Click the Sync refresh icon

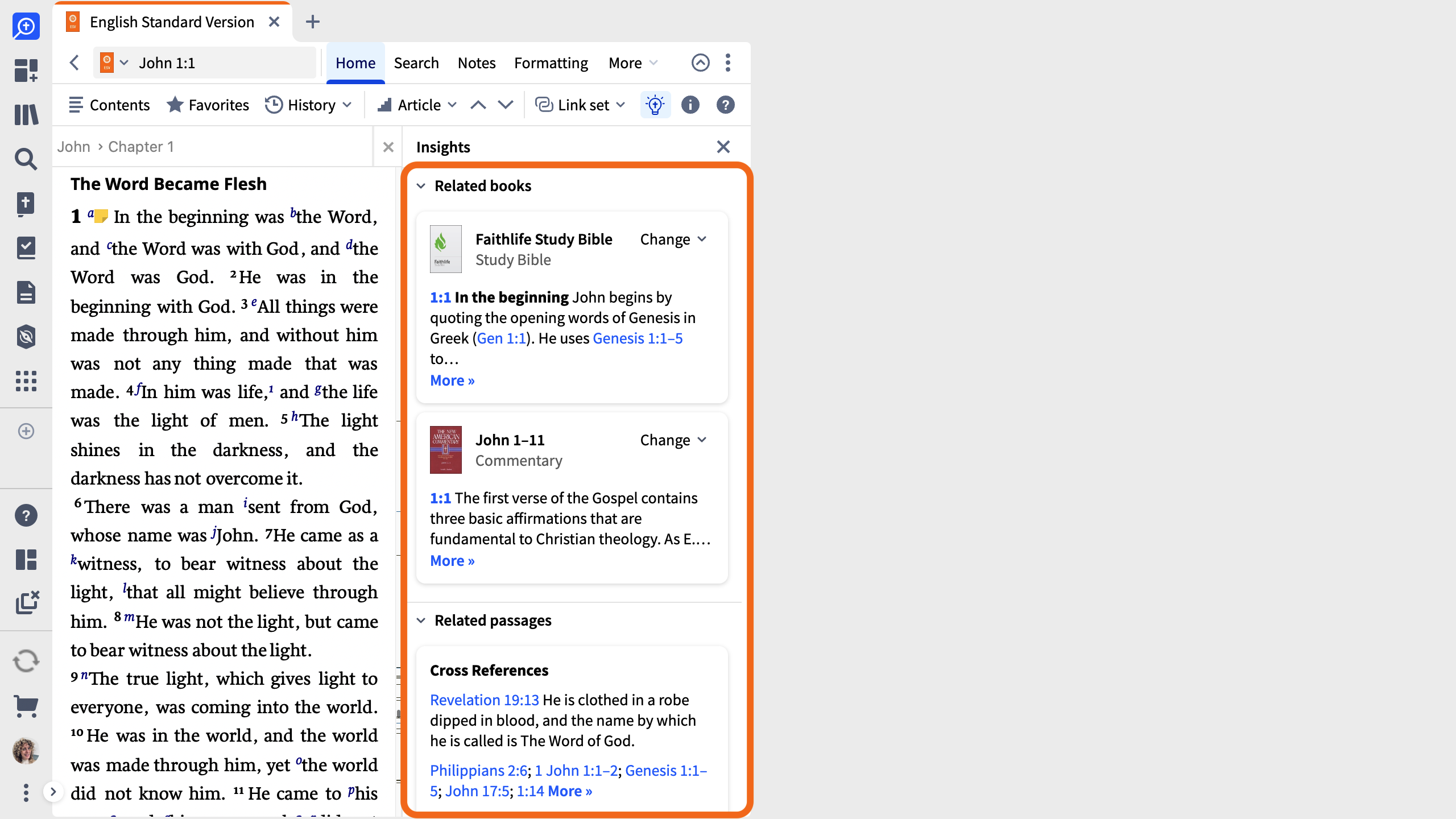26,661
